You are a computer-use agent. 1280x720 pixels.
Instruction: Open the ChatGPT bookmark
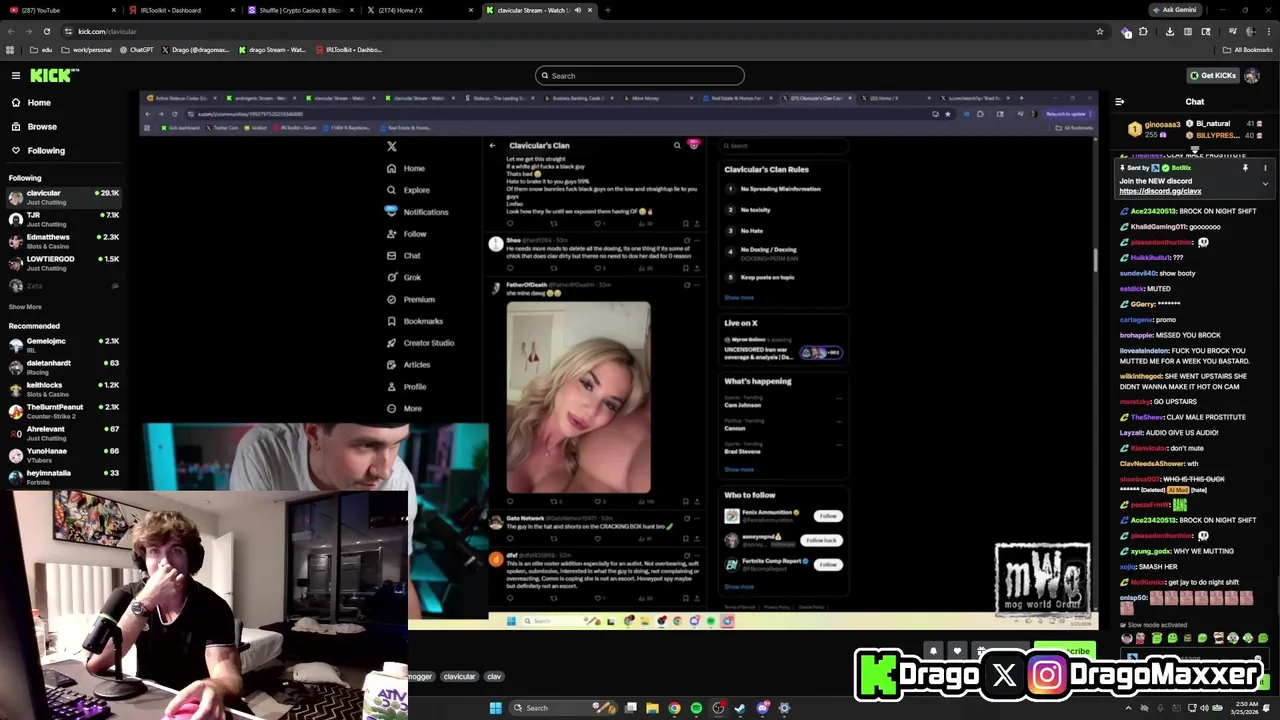click(137, 49)
